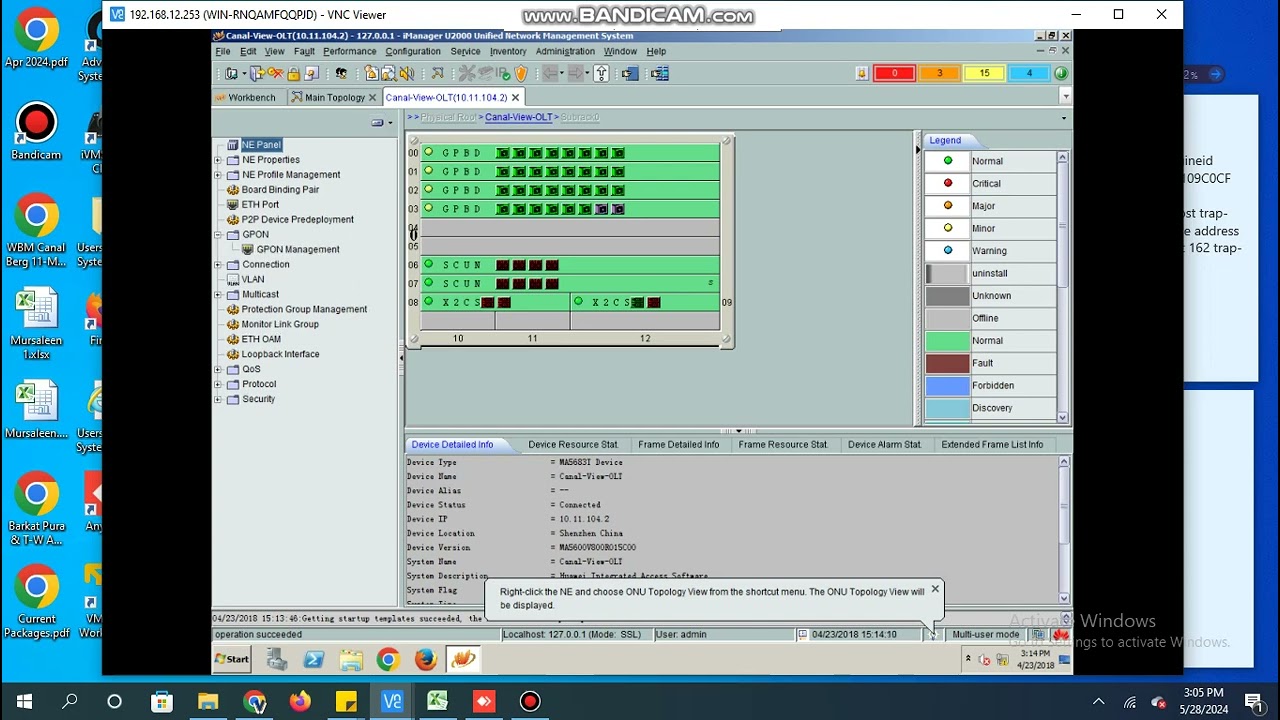The height and width of the screenshot is (720, 1280).
Task: Collapse the GPON tree node
Action: click(218, 235)
